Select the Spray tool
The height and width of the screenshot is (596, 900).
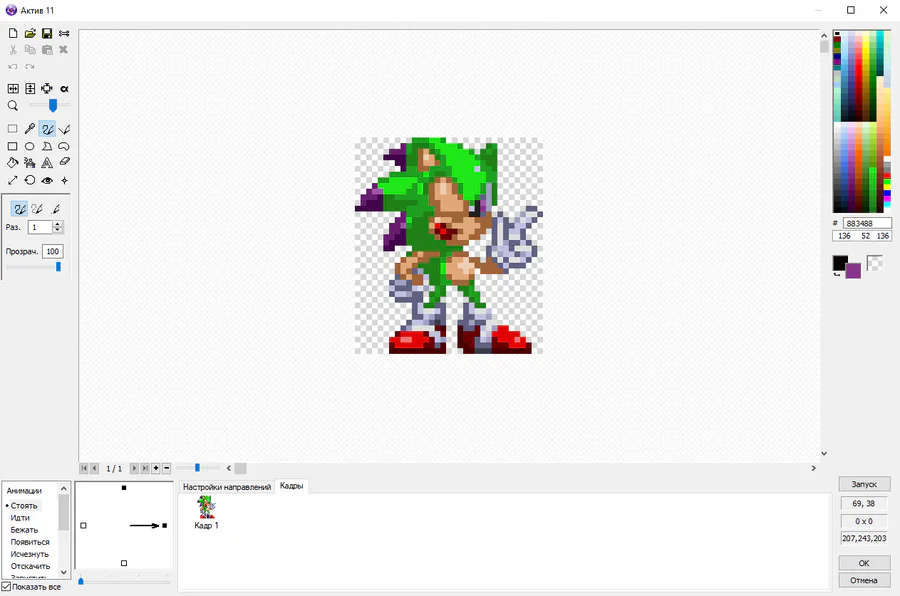coord(30,163)
